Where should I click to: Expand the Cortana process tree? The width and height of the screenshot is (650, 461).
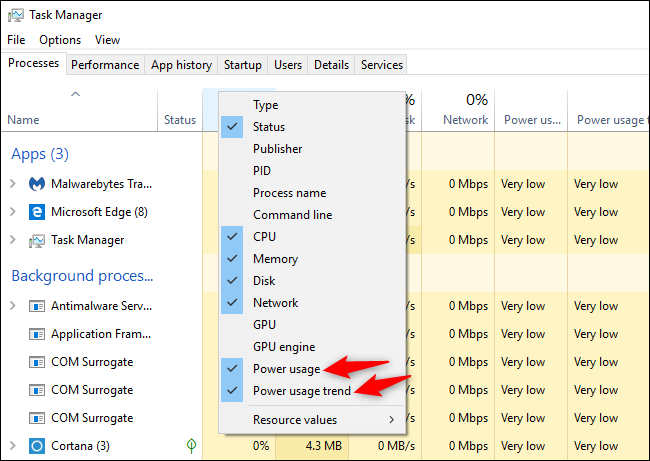pos(13,446)
